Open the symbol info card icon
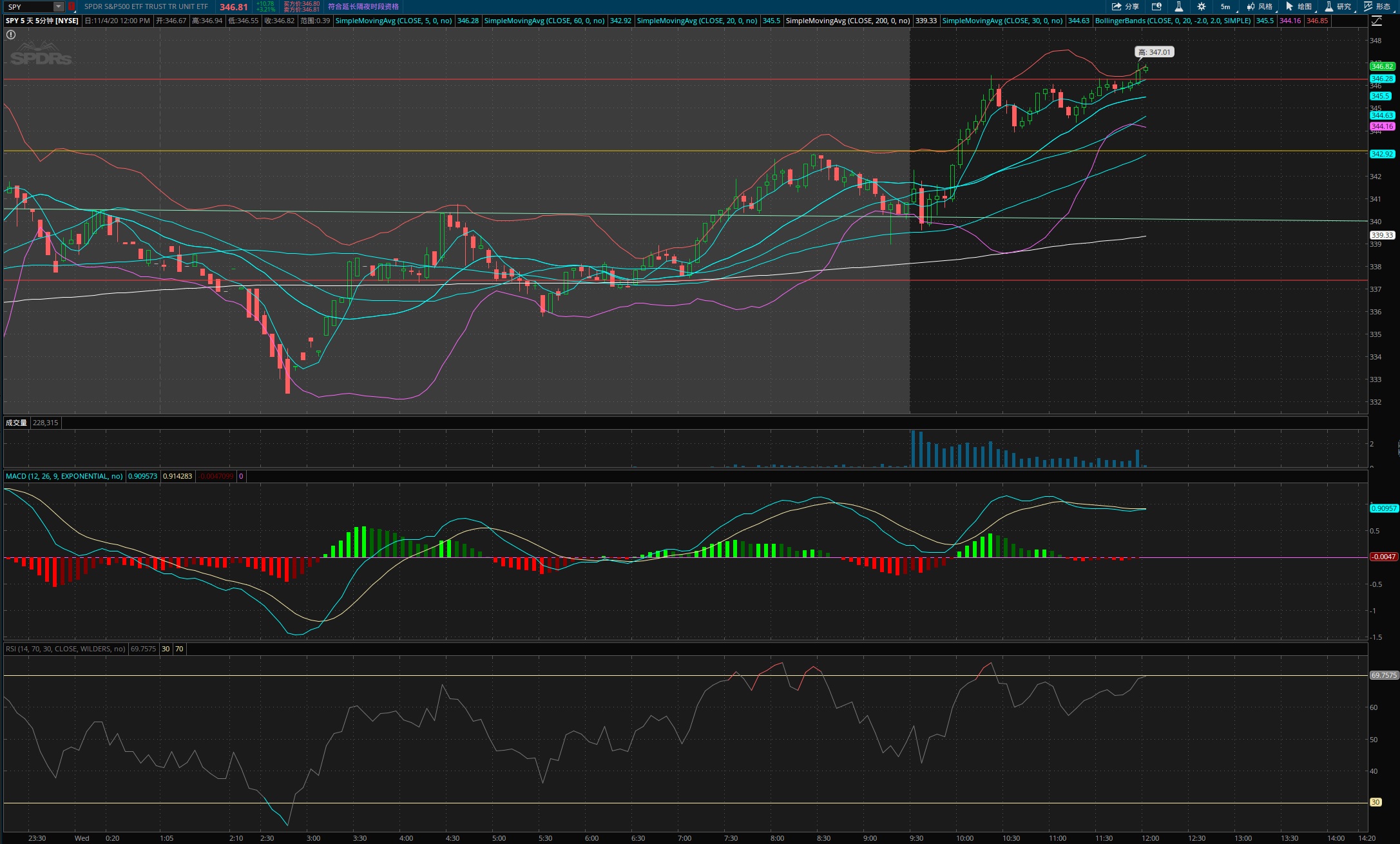 pos(1156,6)
